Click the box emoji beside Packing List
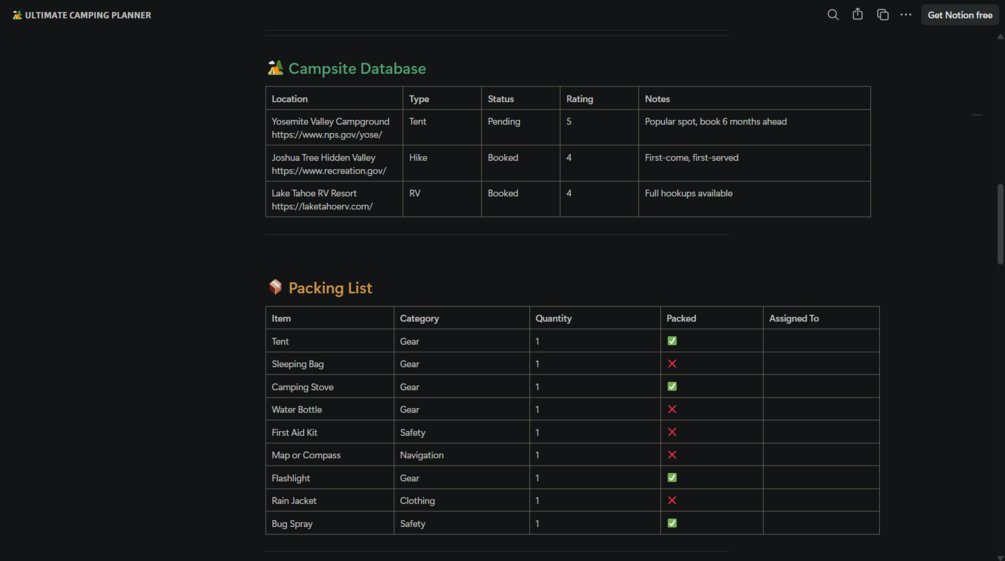This screenshot has width=1005, height=561. point(275,287)
